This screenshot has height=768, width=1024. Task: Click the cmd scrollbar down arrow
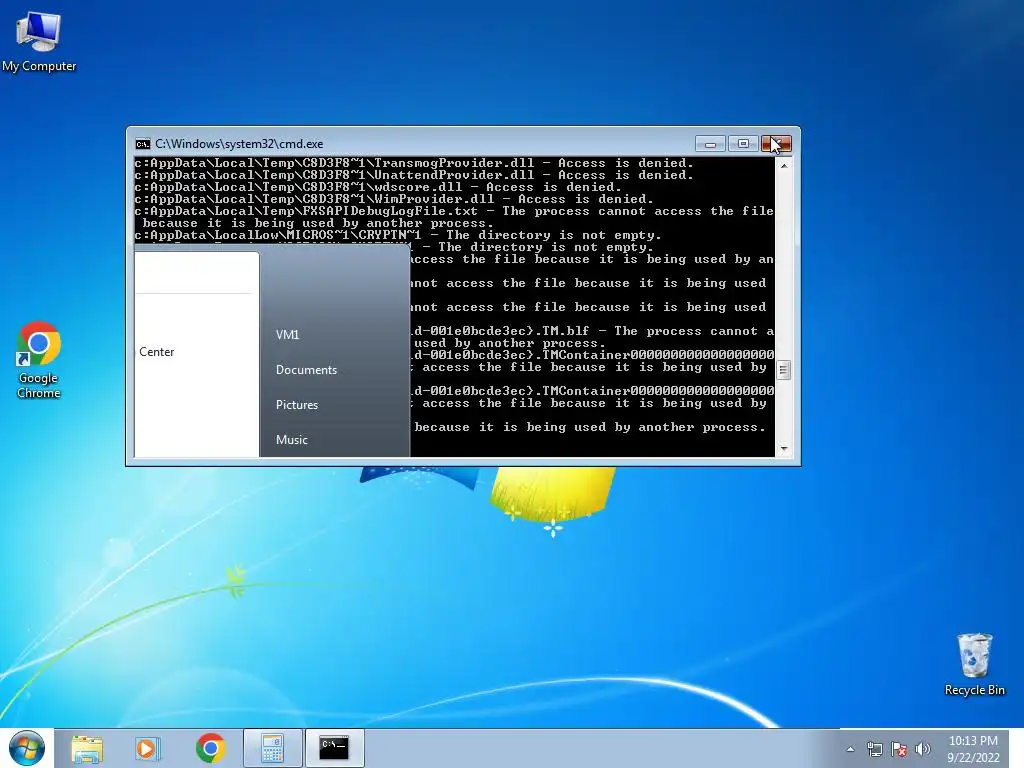tap(784, 449)
